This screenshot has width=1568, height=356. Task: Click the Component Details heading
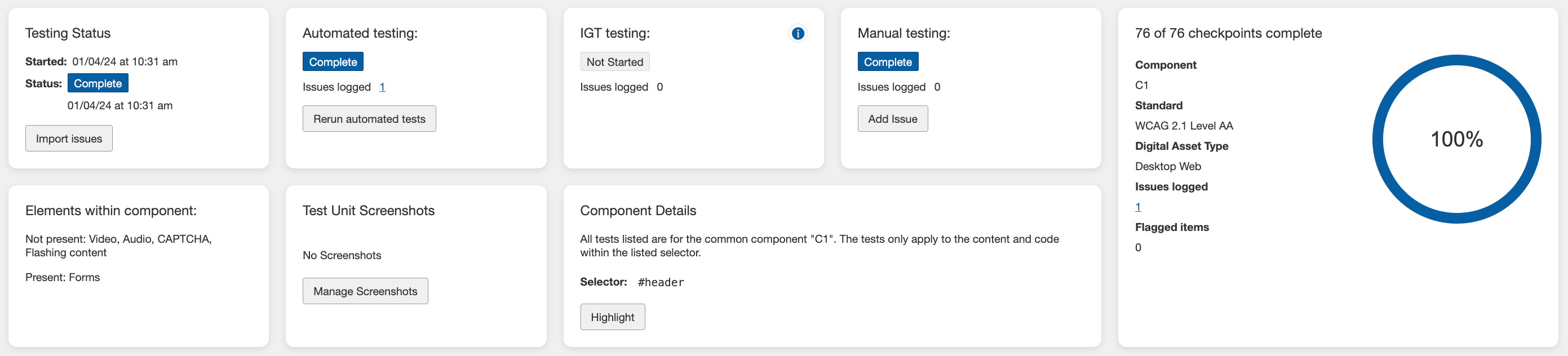[x=637, y=211]
